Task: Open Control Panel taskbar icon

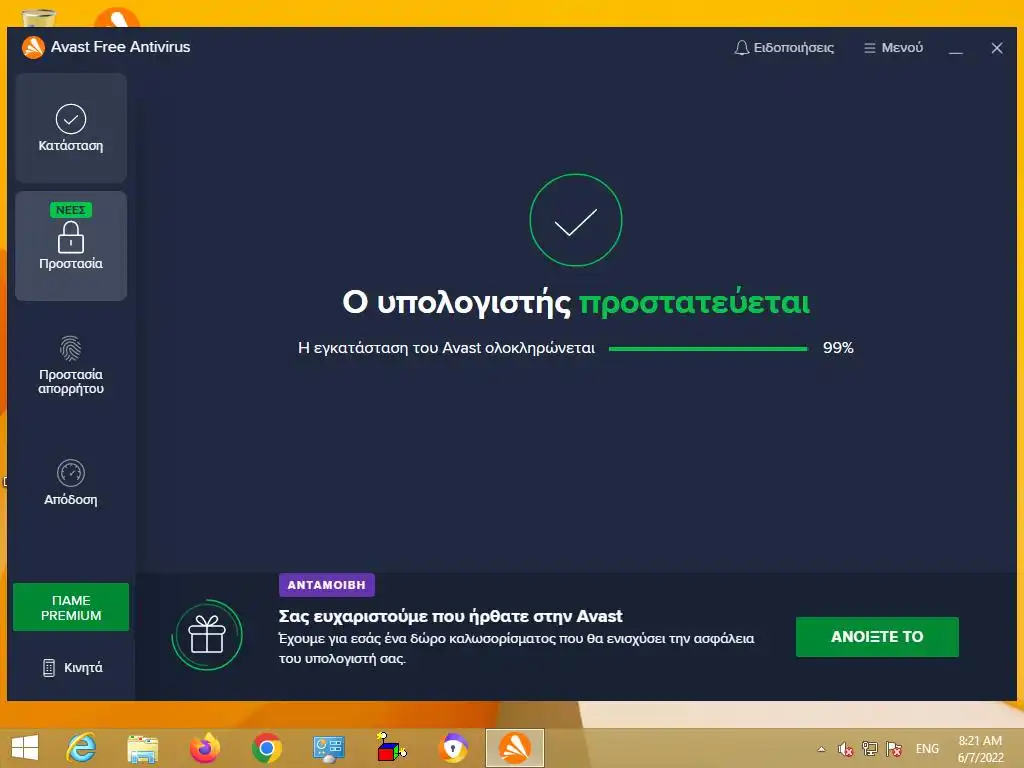Action: 328,748
